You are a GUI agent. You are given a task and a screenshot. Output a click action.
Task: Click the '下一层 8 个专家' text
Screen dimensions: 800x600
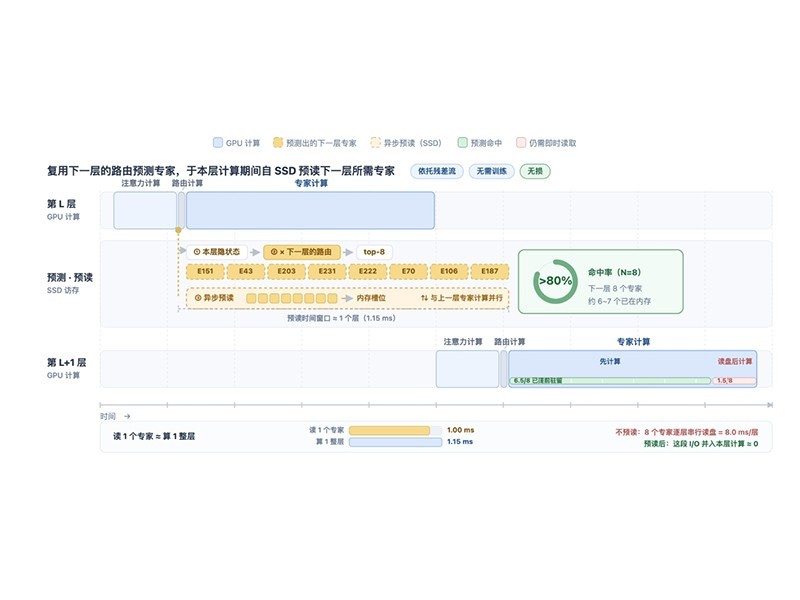pyautogui.click(x=615, y=288)
